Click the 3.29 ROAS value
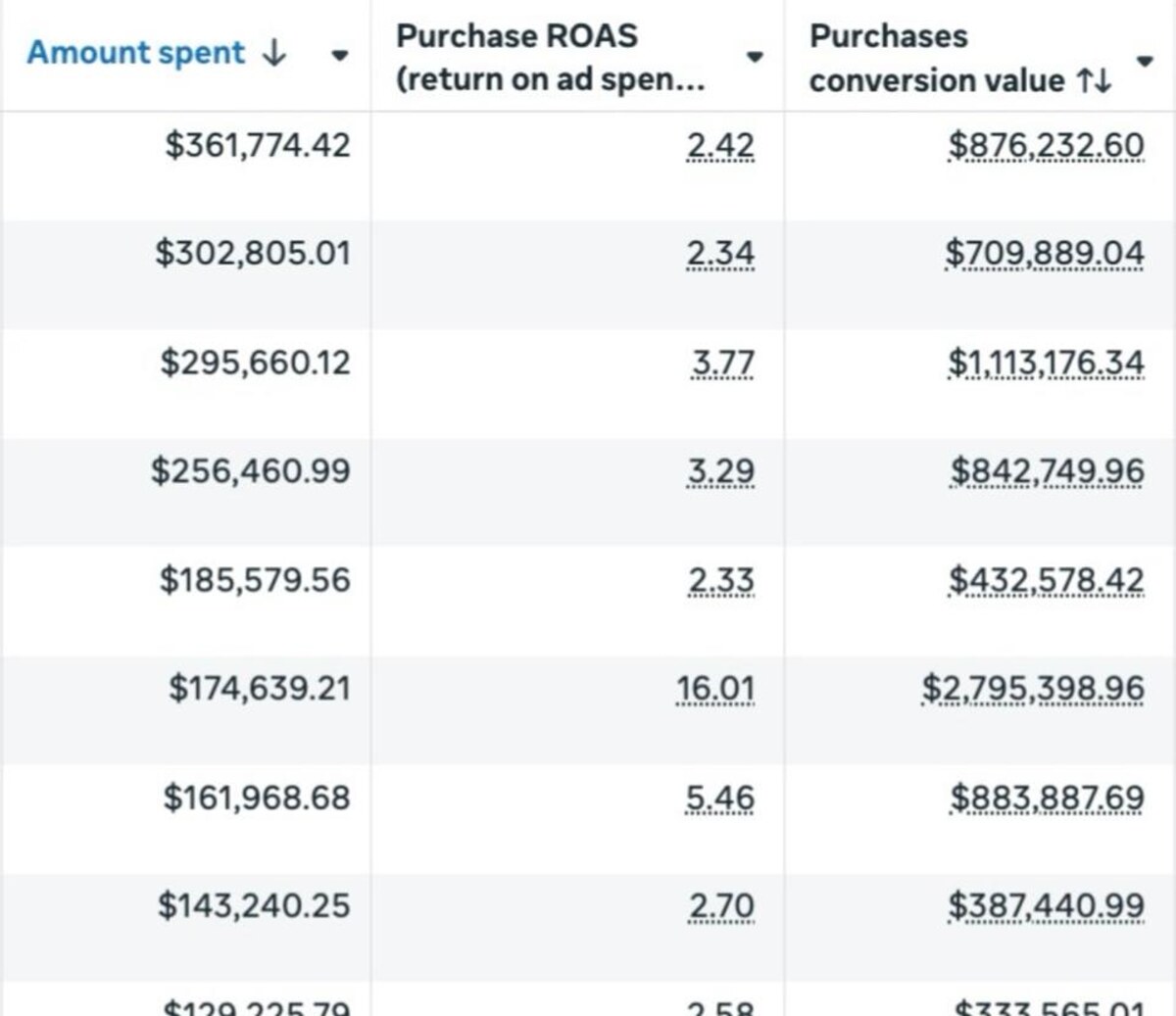Viewport: 1176px width, 1016px height. point(721,471)
